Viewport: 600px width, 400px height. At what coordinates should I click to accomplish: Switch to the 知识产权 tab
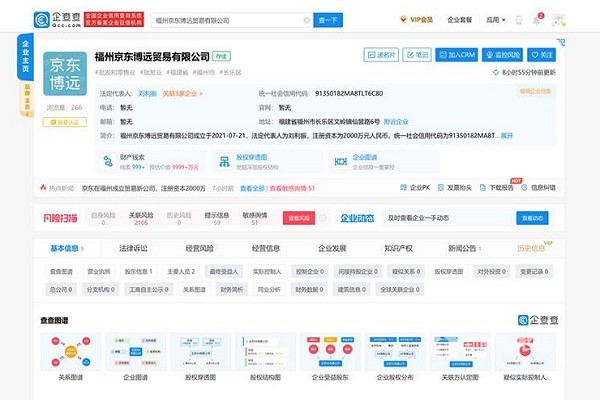pyautogui.click(x=398, y=248)
